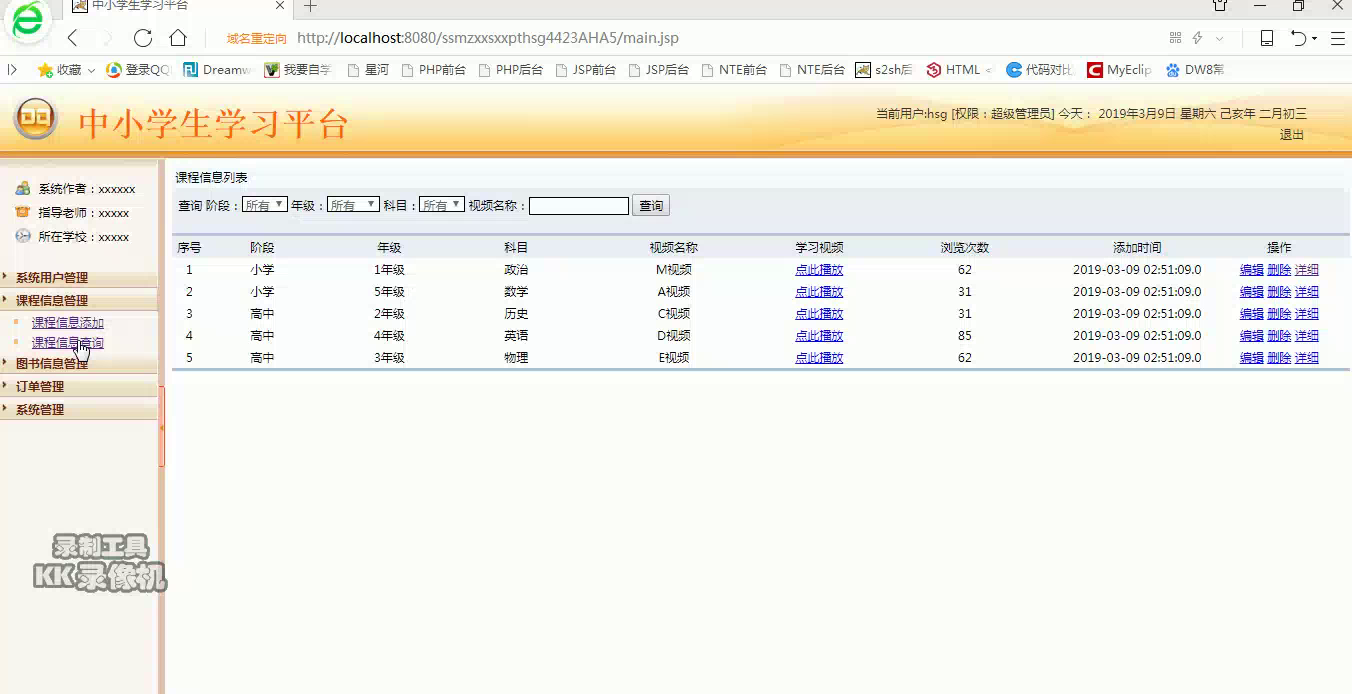Open the favorites star bookmark
Viewport: 1352px width, 694px height.
[60, 70]
